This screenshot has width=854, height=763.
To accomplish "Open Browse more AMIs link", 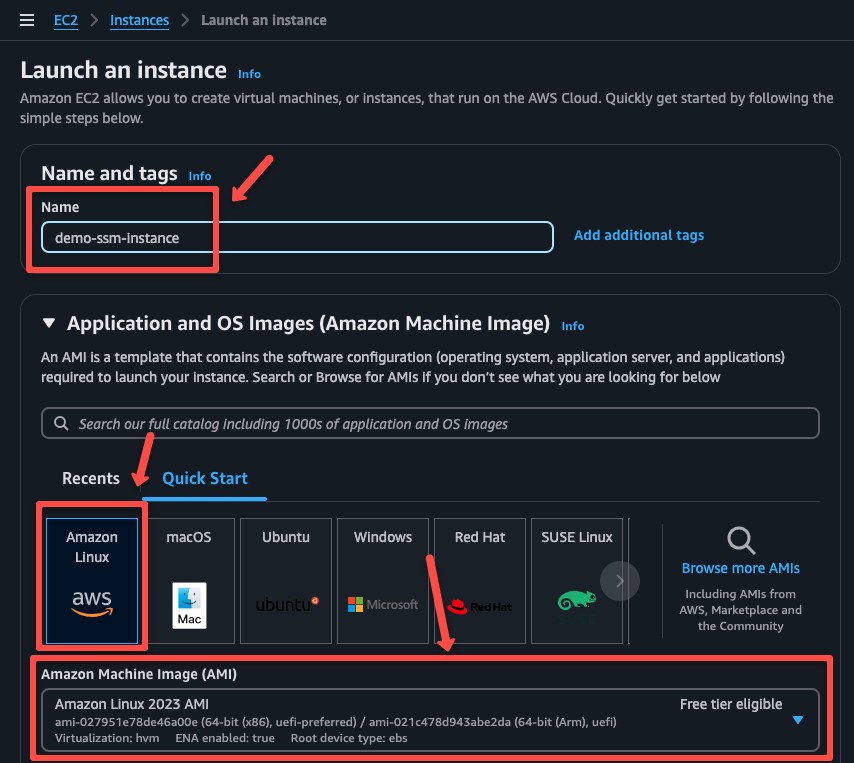I will [x=741, y=568].
